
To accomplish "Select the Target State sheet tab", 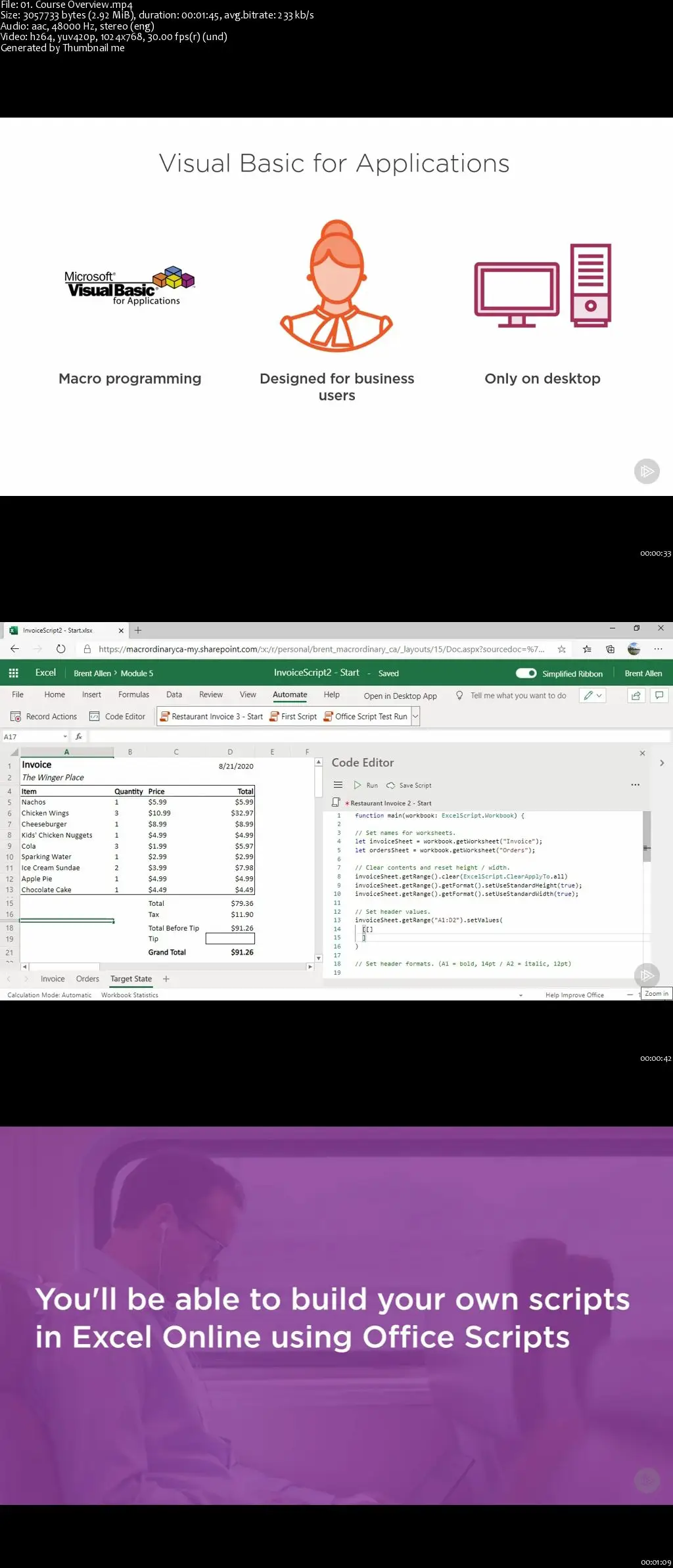I will coord(131,979).
